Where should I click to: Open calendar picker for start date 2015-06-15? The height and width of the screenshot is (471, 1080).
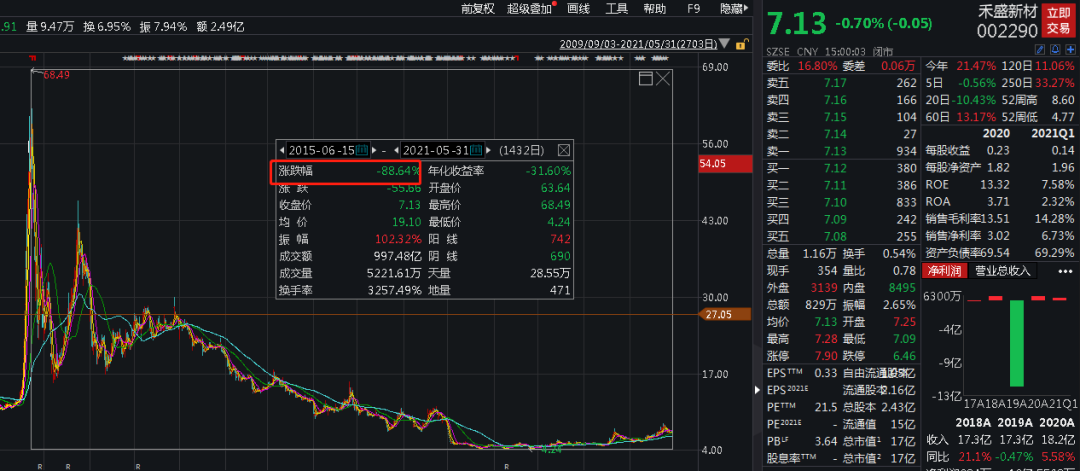pyautogui.click(x=362, y=150)
